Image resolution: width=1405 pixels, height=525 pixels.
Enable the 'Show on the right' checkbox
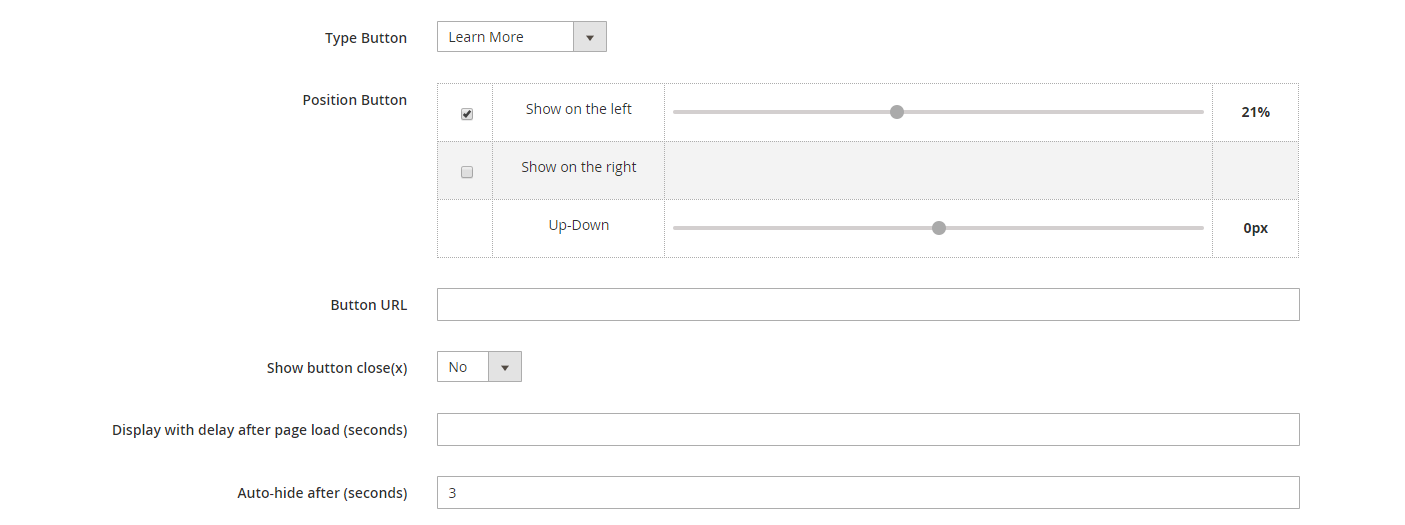[466, 172]
